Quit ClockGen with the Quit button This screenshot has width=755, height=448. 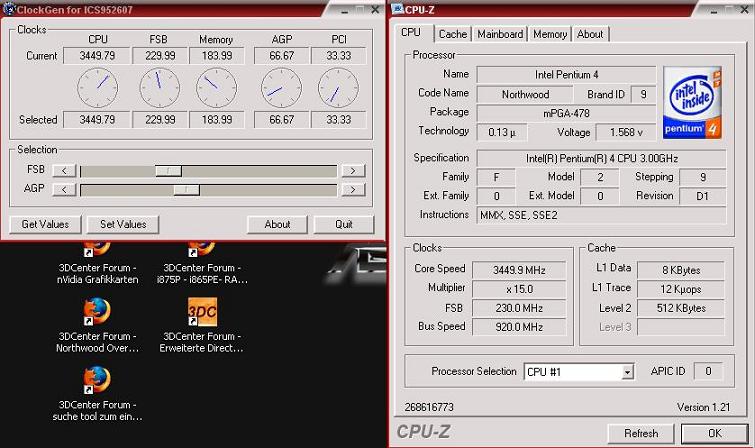coord(344,224)
